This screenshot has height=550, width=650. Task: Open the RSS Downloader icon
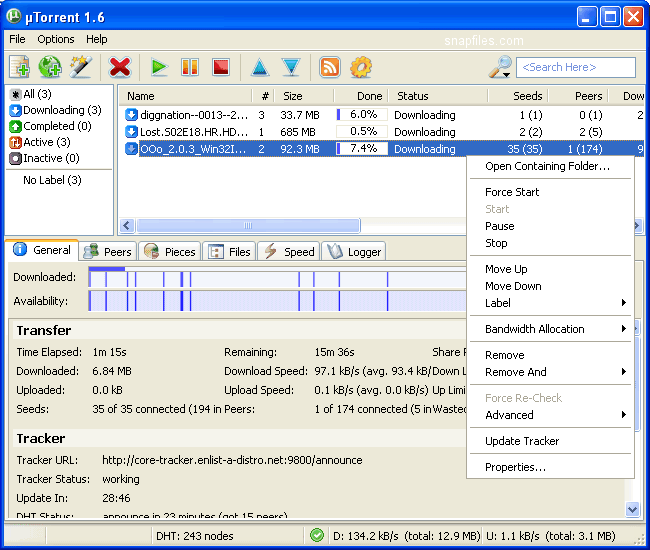[330, 67]
